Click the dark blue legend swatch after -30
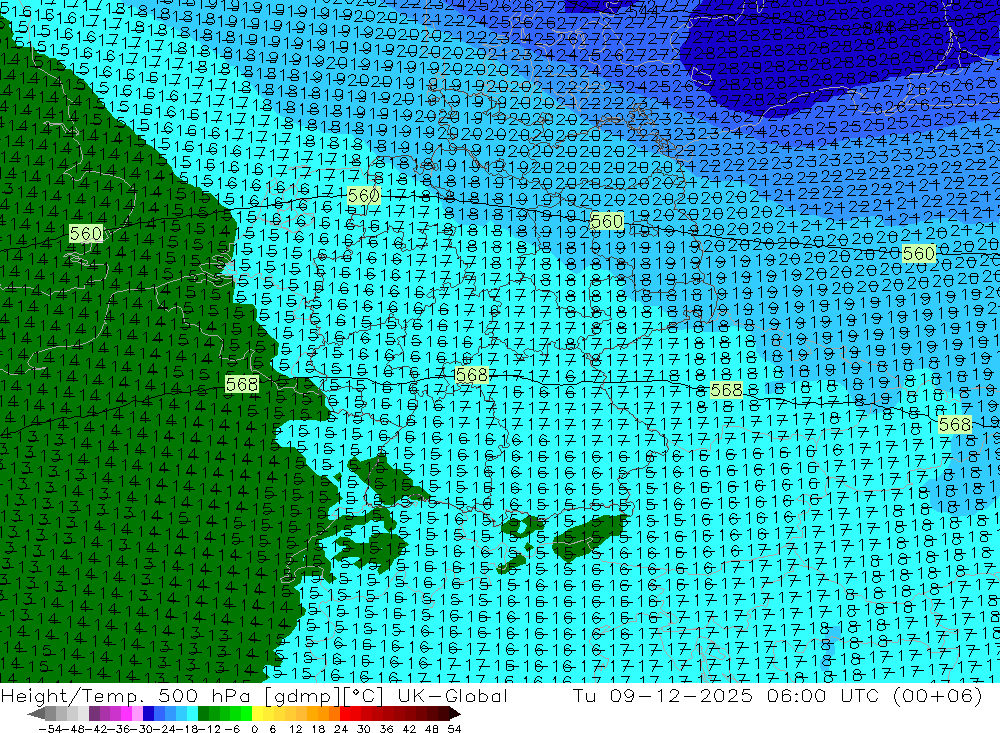1000x733 pixels. 149,714
